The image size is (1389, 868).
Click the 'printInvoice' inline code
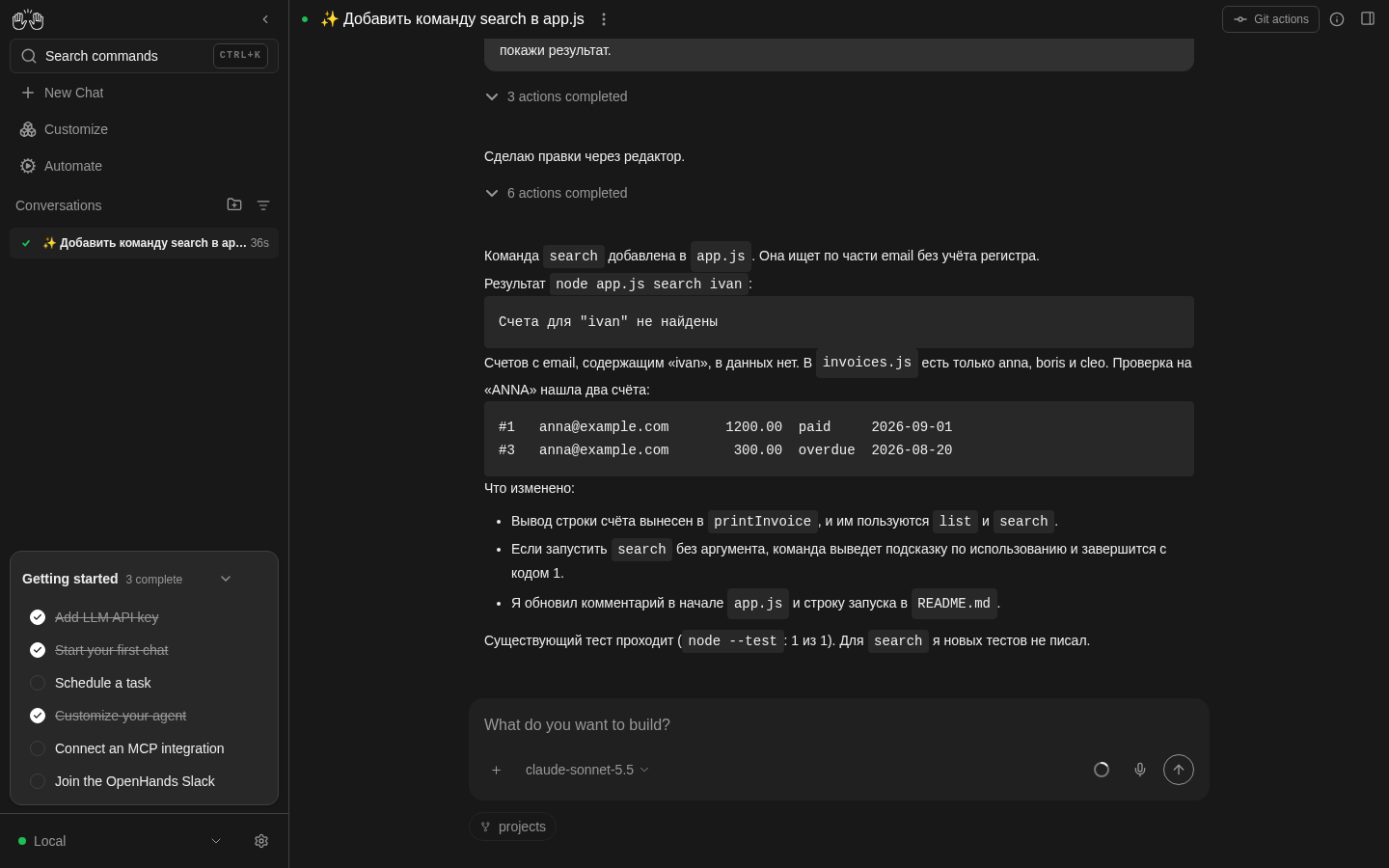pos(763,522)
